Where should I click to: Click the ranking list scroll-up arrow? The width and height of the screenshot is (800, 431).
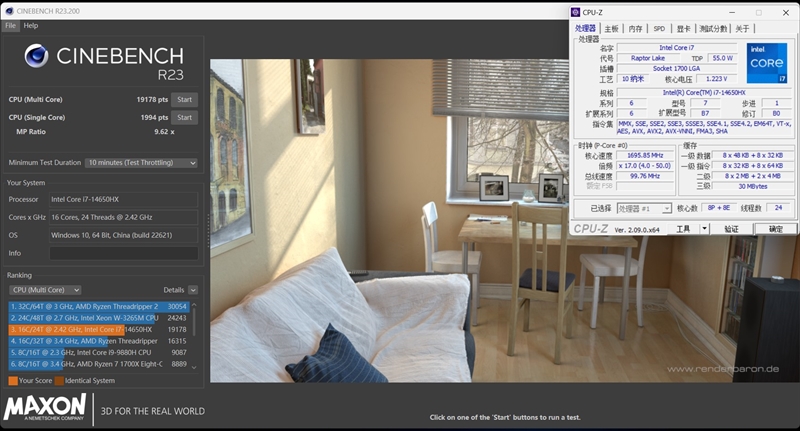(x=194, y=305)
